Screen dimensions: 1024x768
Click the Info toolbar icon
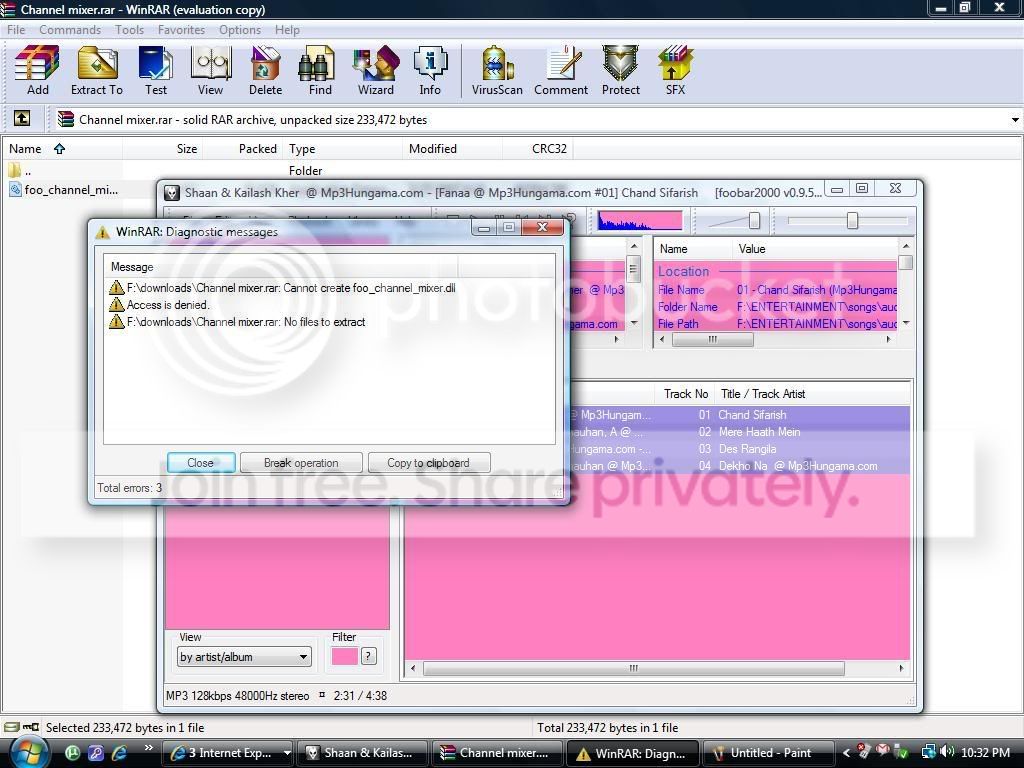pyautogui.click(x=430, y=71)
